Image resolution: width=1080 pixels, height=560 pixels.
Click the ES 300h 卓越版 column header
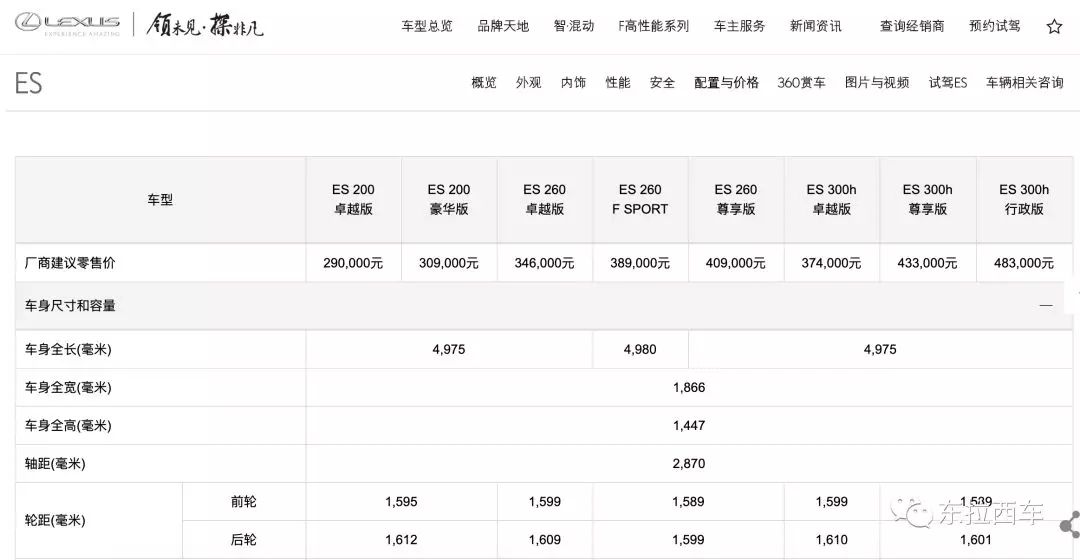[831, 199]
